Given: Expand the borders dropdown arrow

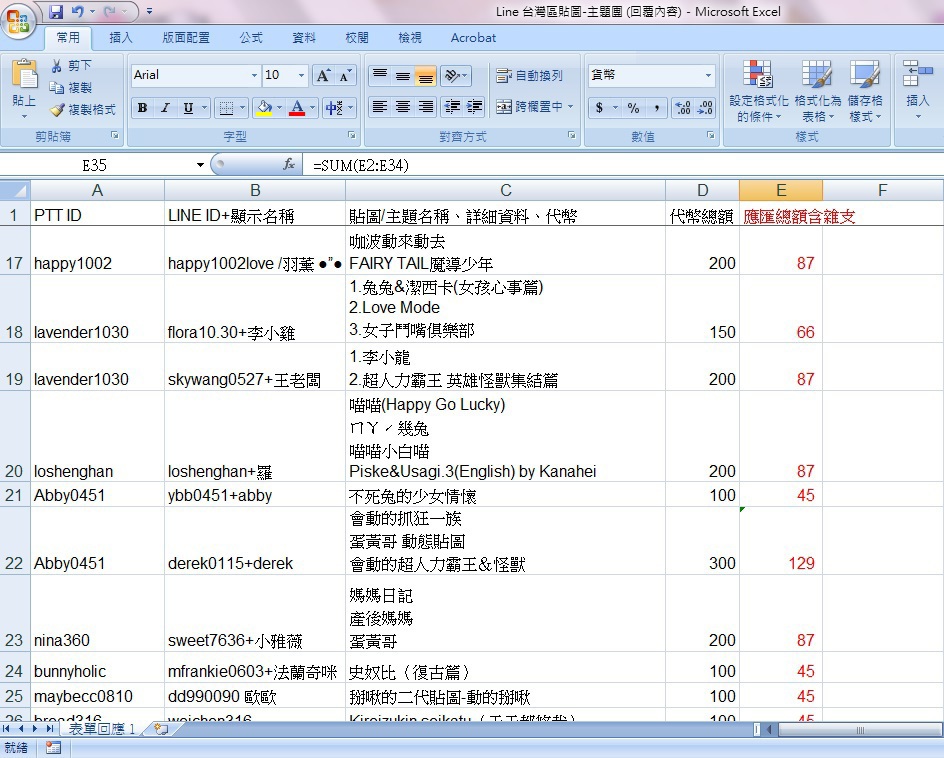Looking at the screenshot, I should pos(243,108).
